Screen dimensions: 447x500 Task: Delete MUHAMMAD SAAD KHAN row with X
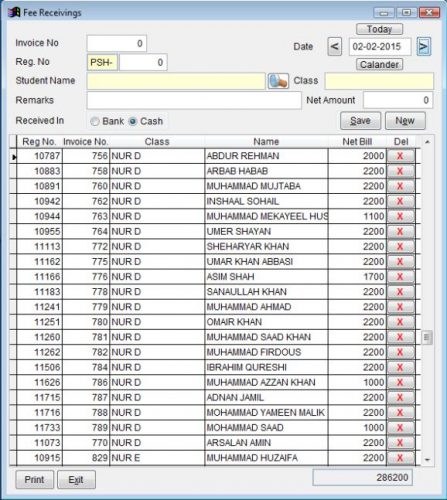[400, 337]
